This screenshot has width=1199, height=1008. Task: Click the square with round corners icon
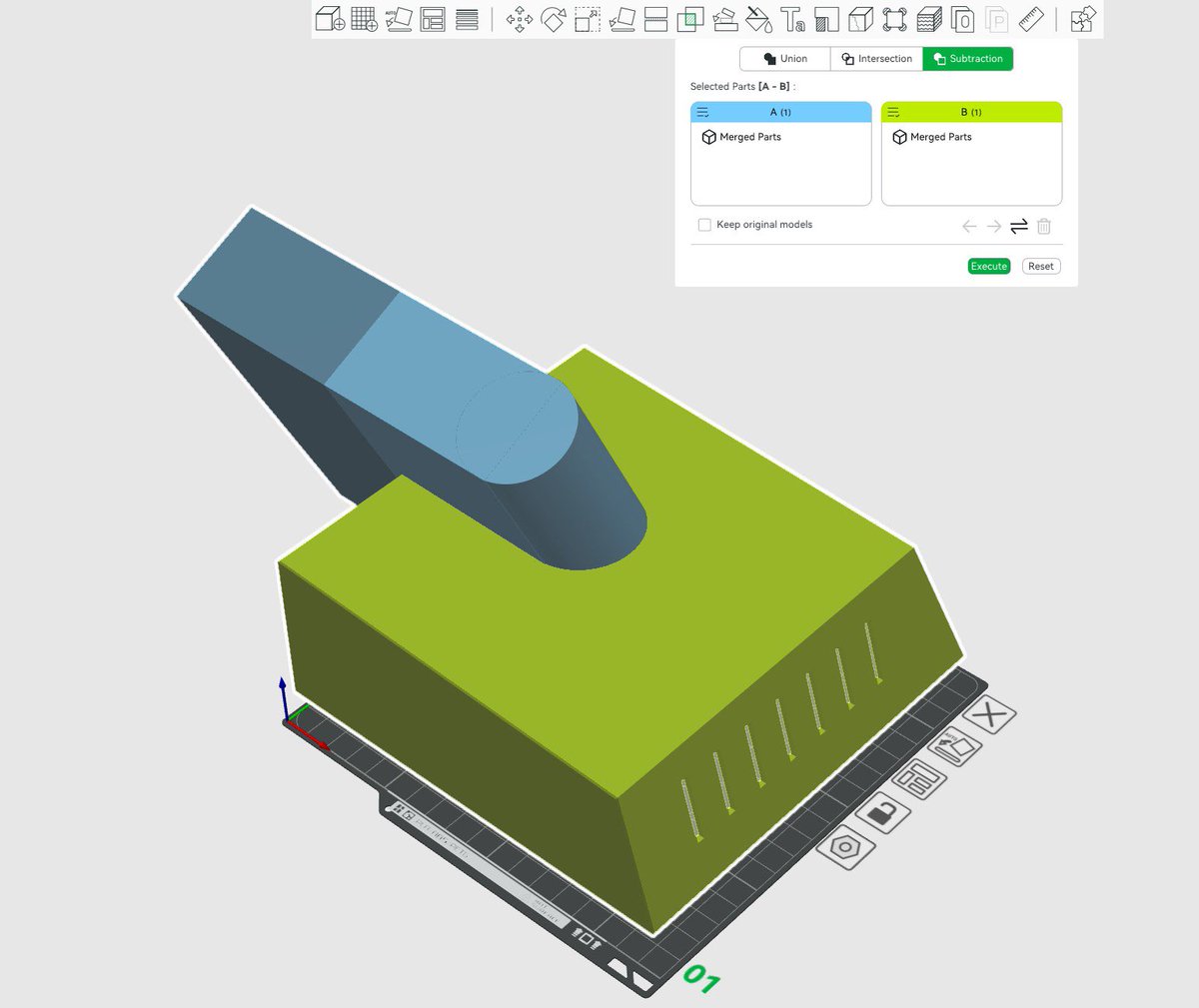(894, 19)
